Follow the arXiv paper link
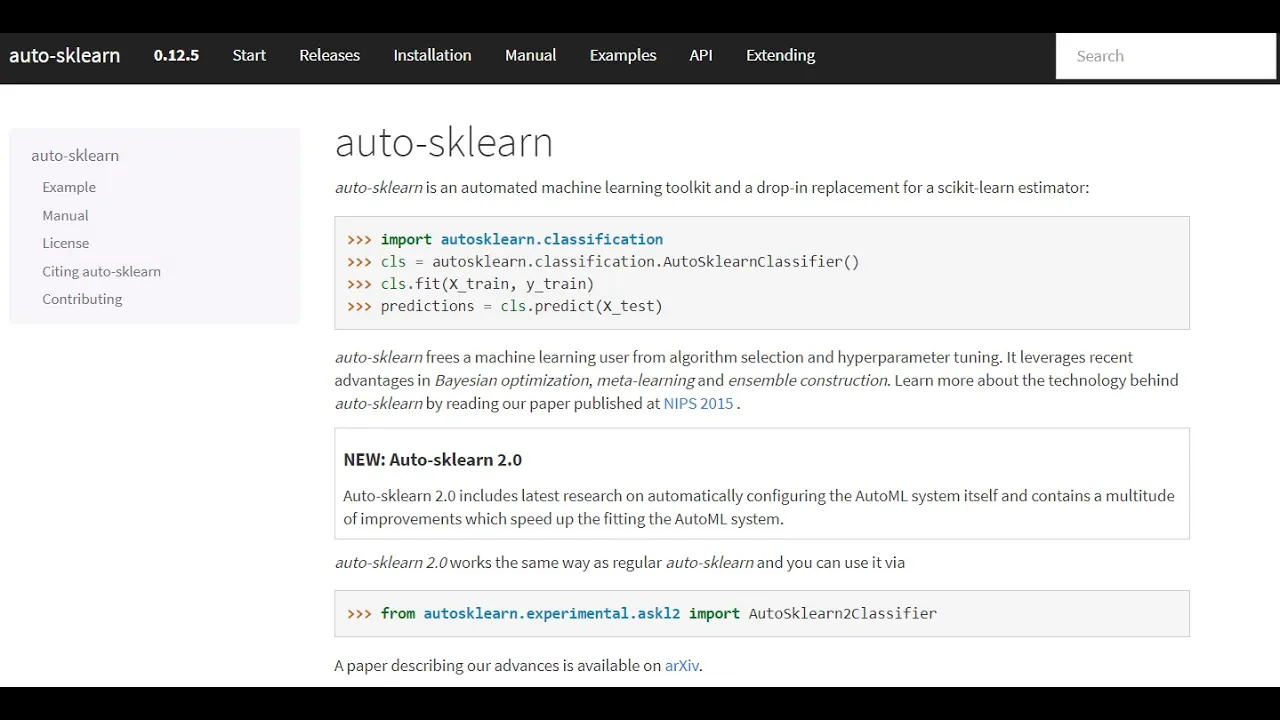The height and width of the screenshot is (720, 1280). point(682,666)
